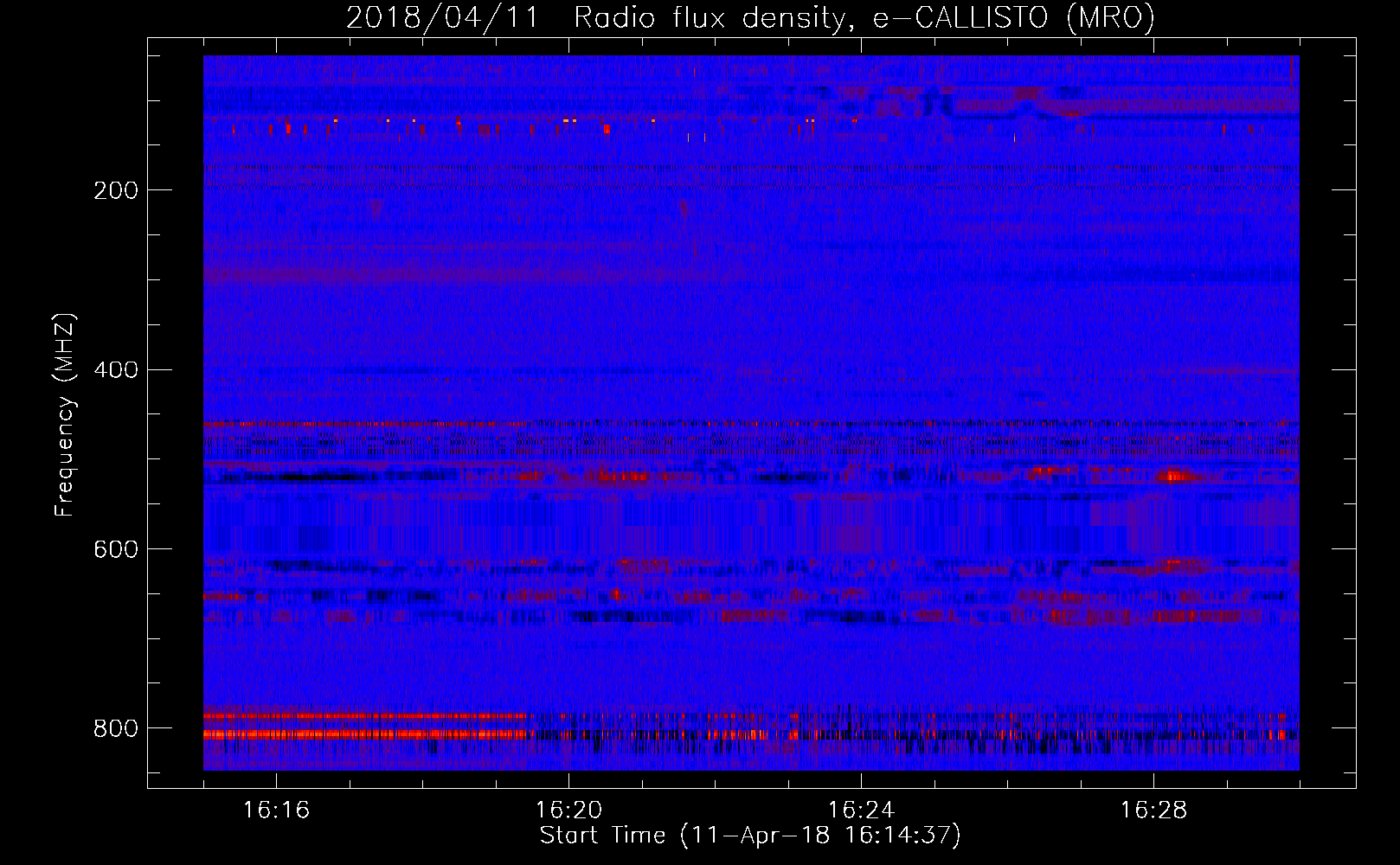Click the 400 frequency tick label
This screenshot has height=865, width=1400.
pyautogui.click(x=116, y=370)
